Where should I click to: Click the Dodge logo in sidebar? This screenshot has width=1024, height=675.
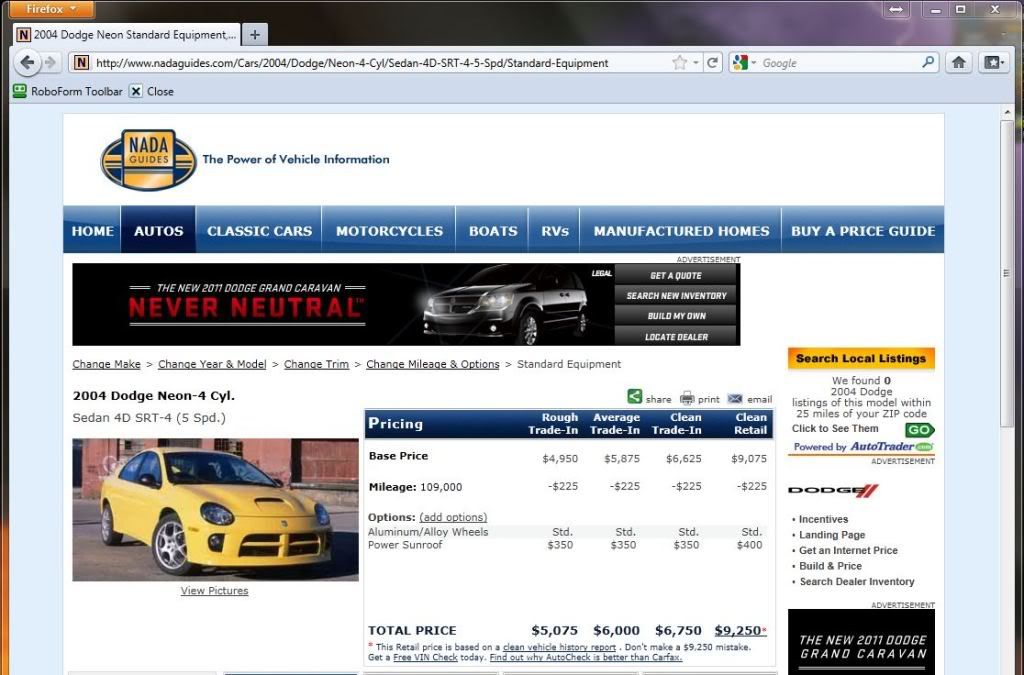[x=833, y=490]
